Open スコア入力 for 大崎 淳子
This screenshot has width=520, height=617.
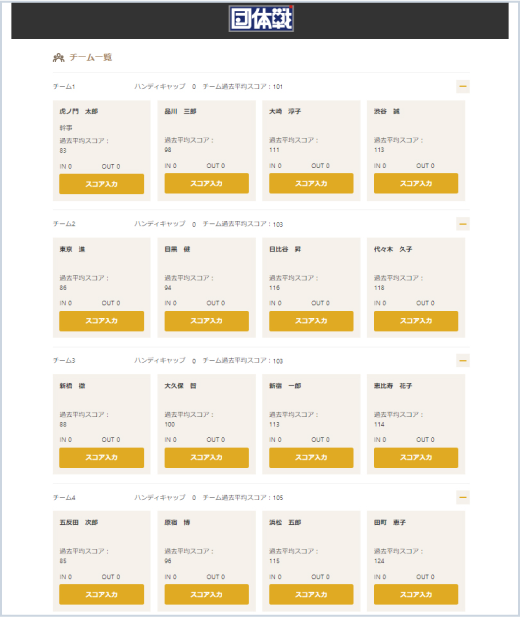(x=311, y=183)
